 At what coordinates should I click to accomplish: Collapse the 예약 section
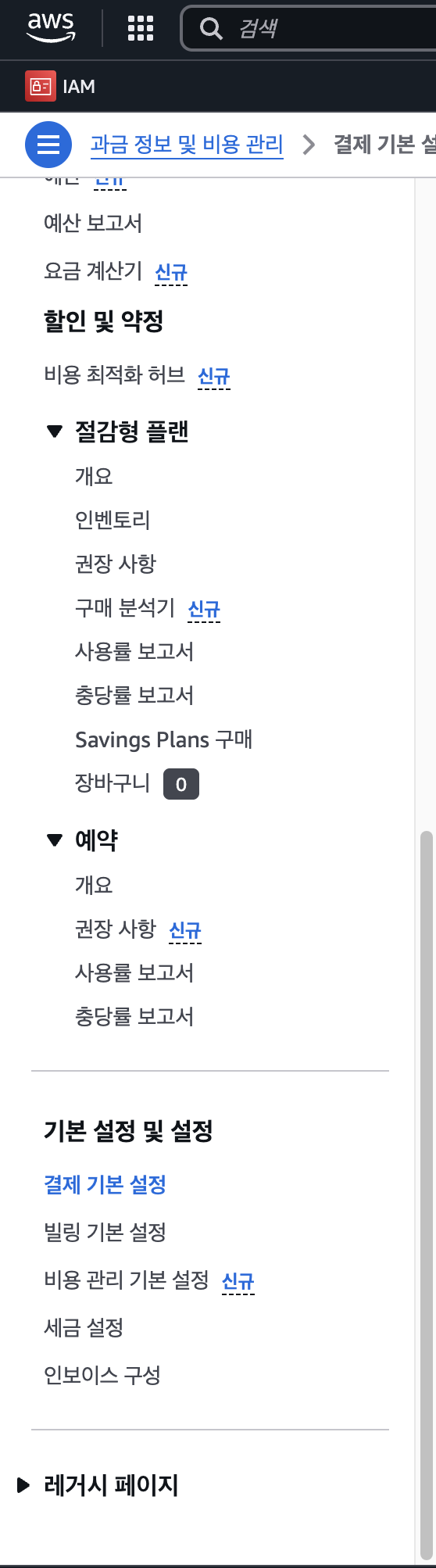click(54, 840)
